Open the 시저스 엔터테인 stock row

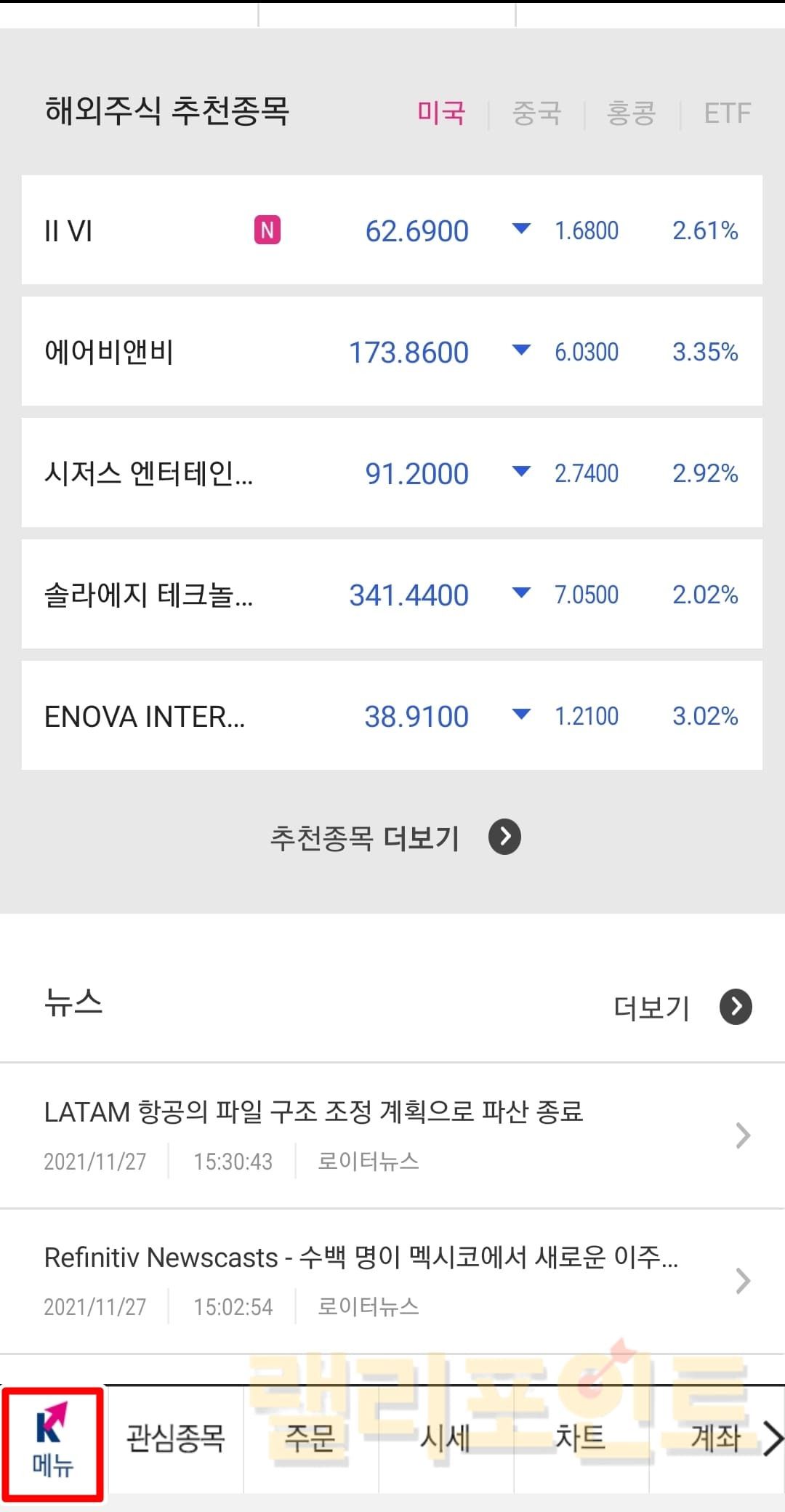[392, 473]
